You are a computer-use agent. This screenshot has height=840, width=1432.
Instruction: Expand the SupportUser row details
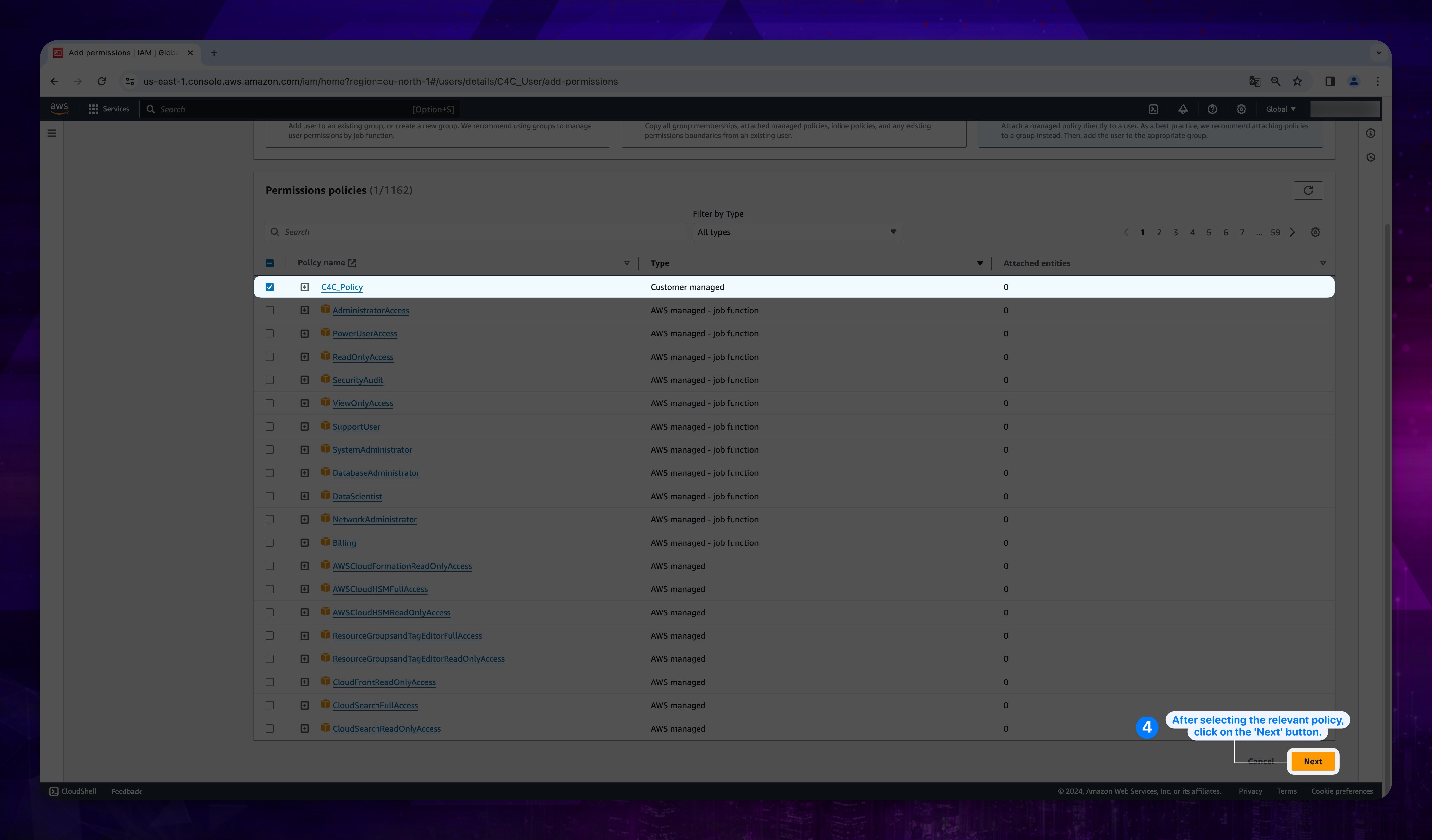304,427
